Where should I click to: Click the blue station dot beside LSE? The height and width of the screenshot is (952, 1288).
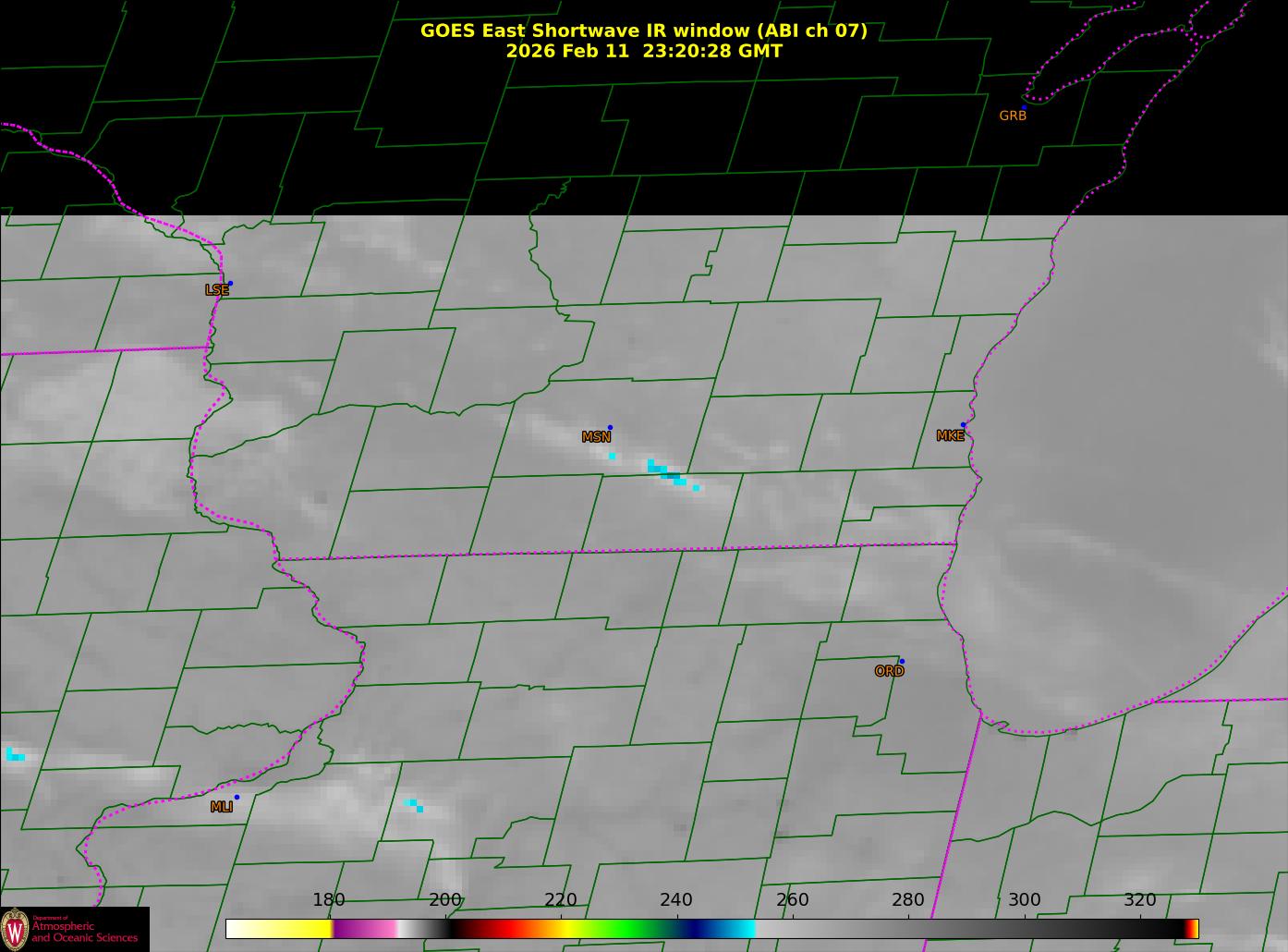coord(230,284)
